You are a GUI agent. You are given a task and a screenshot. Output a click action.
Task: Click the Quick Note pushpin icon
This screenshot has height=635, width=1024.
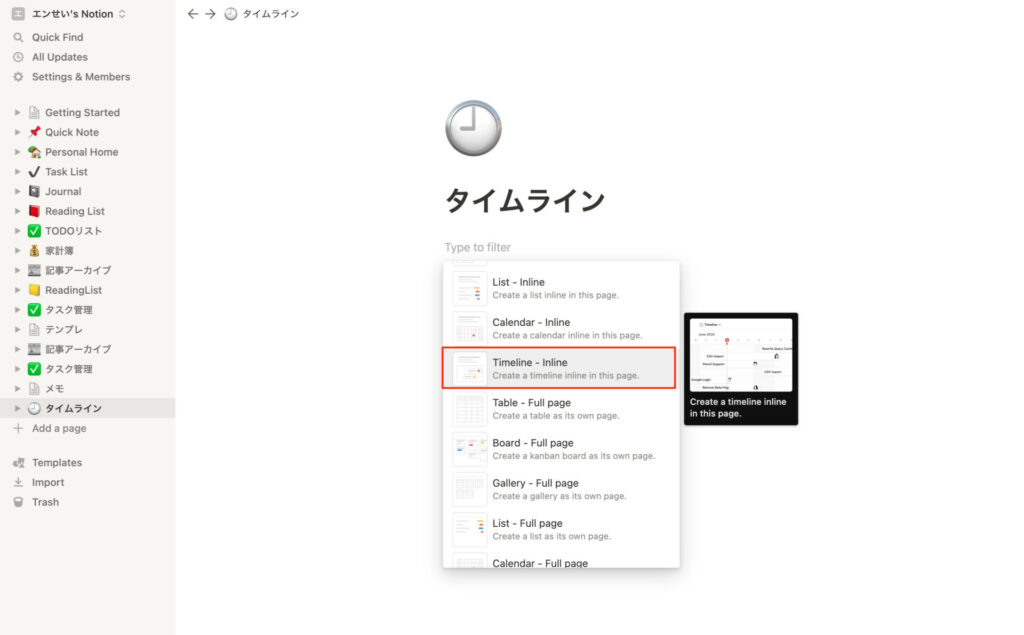(x=35, y=132)
